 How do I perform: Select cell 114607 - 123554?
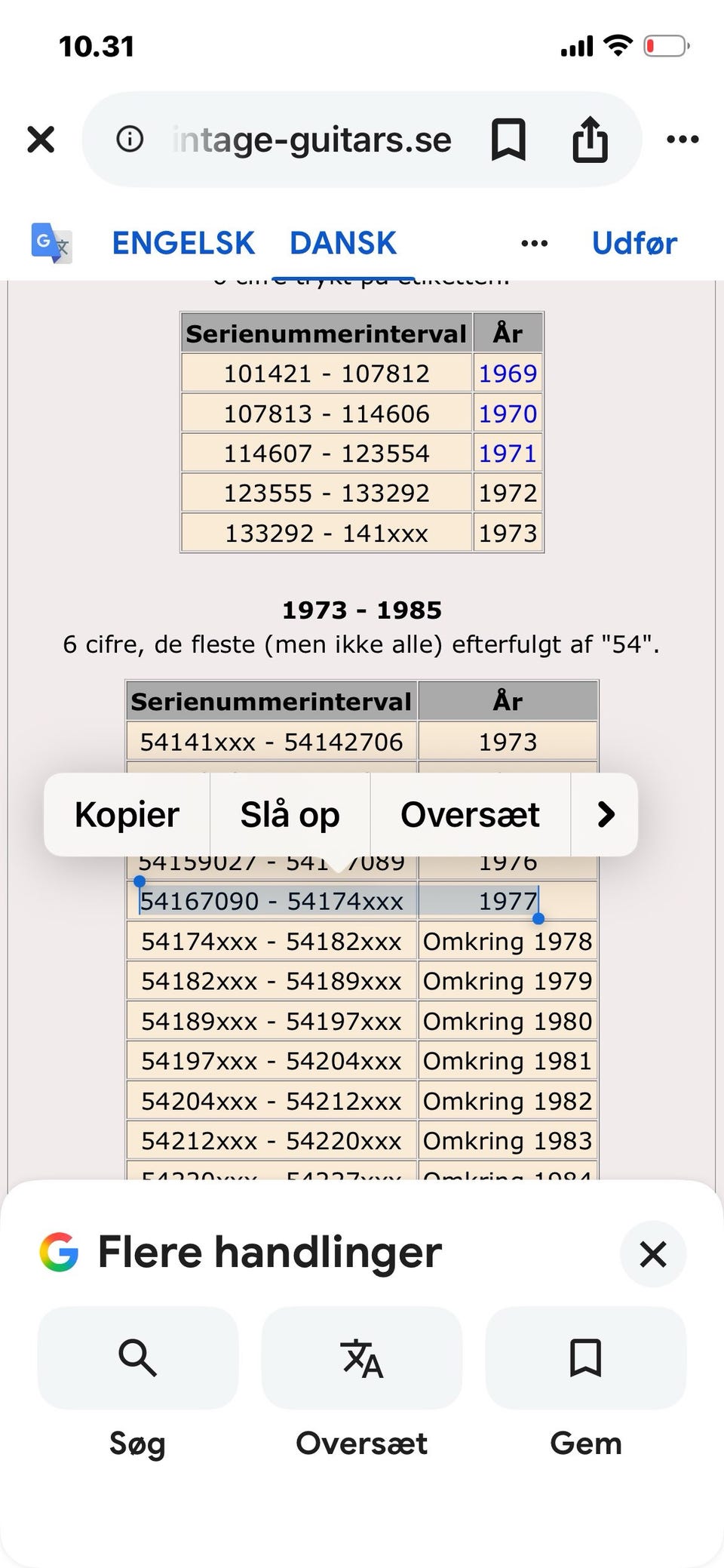pyautogui.click(x=327, y=453)
